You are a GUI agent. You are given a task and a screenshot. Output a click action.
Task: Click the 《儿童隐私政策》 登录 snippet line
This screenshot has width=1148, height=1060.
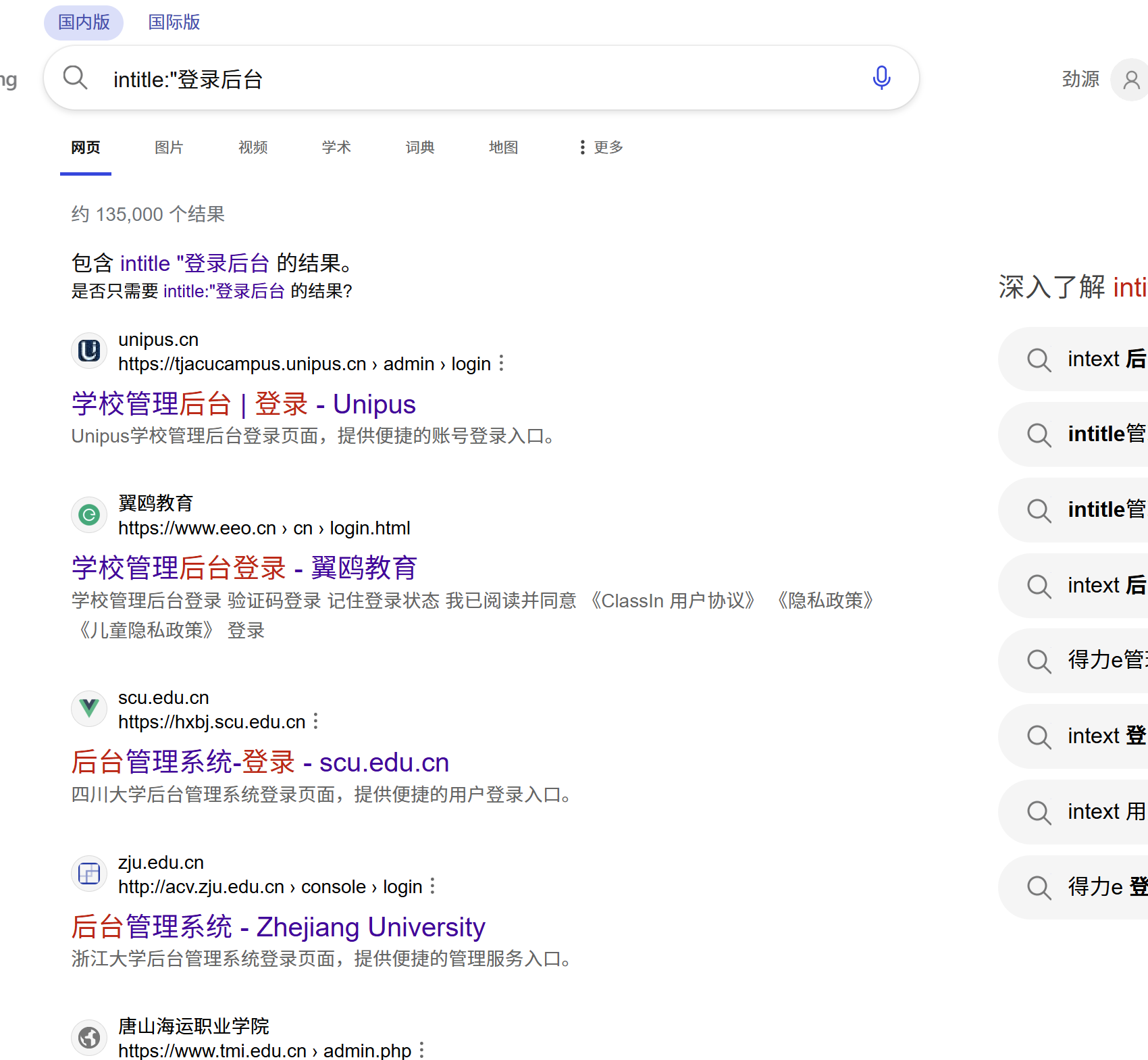pos(168,630)
